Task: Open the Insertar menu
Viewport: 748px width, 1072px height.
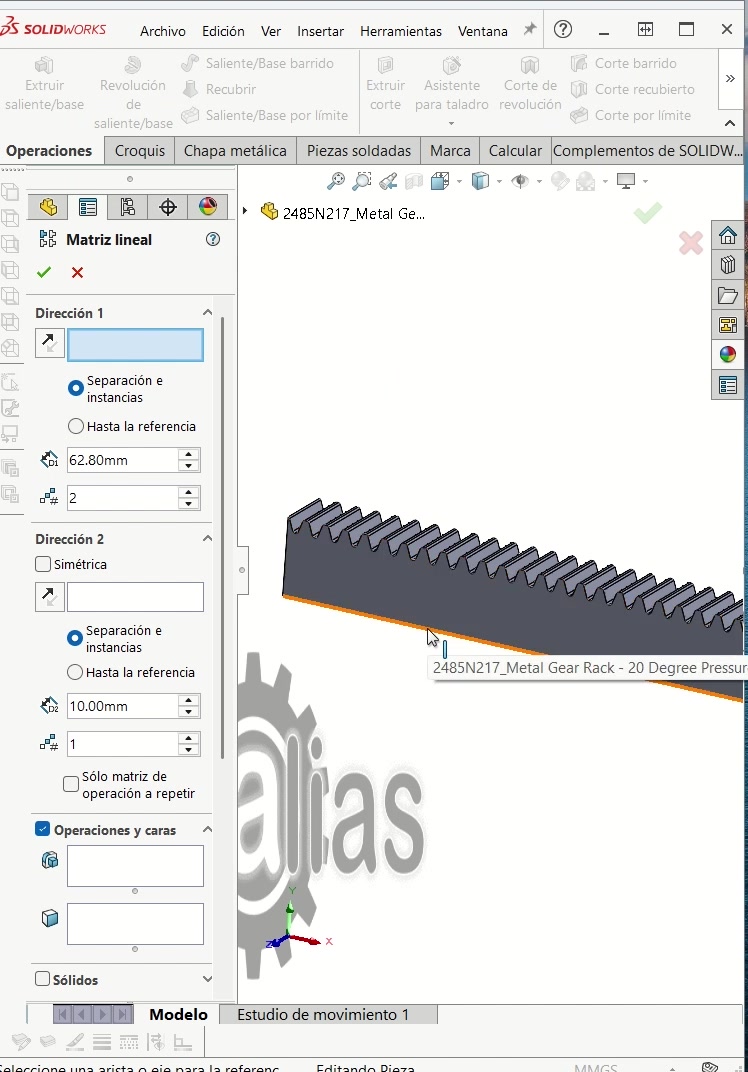Action: tap(320, 31)
